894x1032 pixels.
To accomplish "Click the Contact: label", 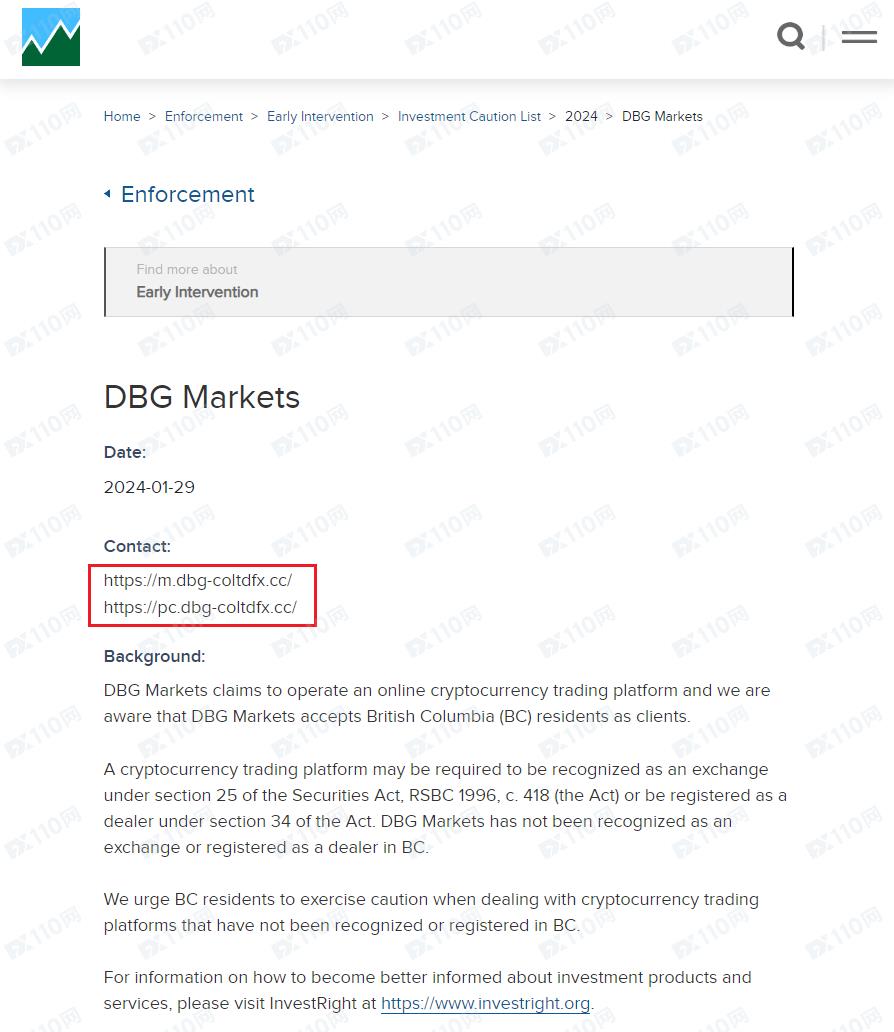I will (137, 546).
